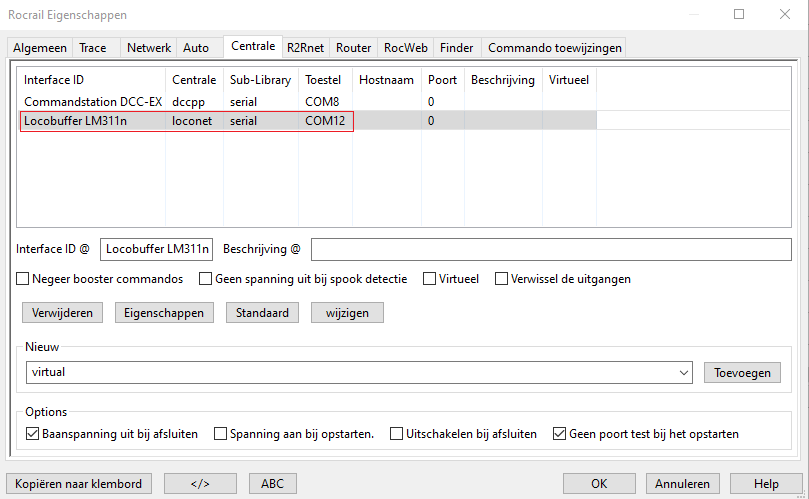Toggle Verwissel de uitgangen checkbox

[x=502, y=279]
